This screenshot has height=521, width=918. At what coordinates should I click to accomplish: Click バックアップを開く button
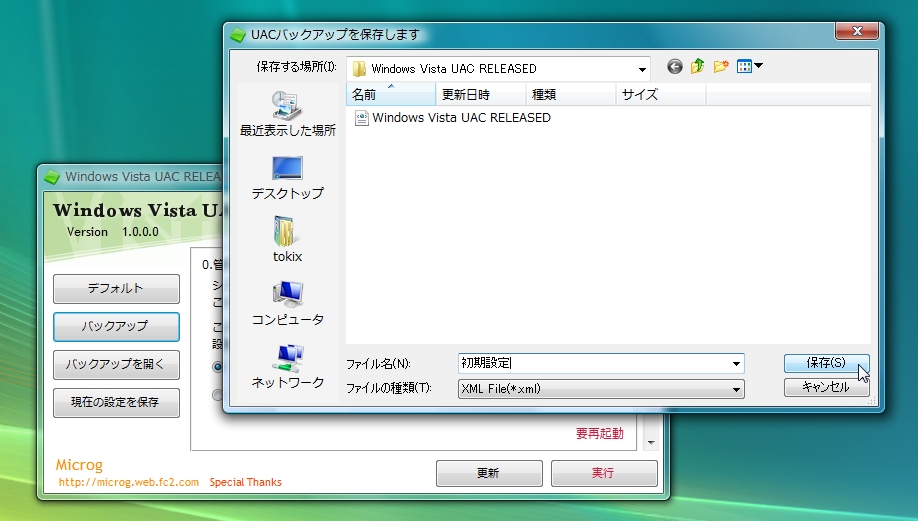pyautogui.click(x=117, y=365)
